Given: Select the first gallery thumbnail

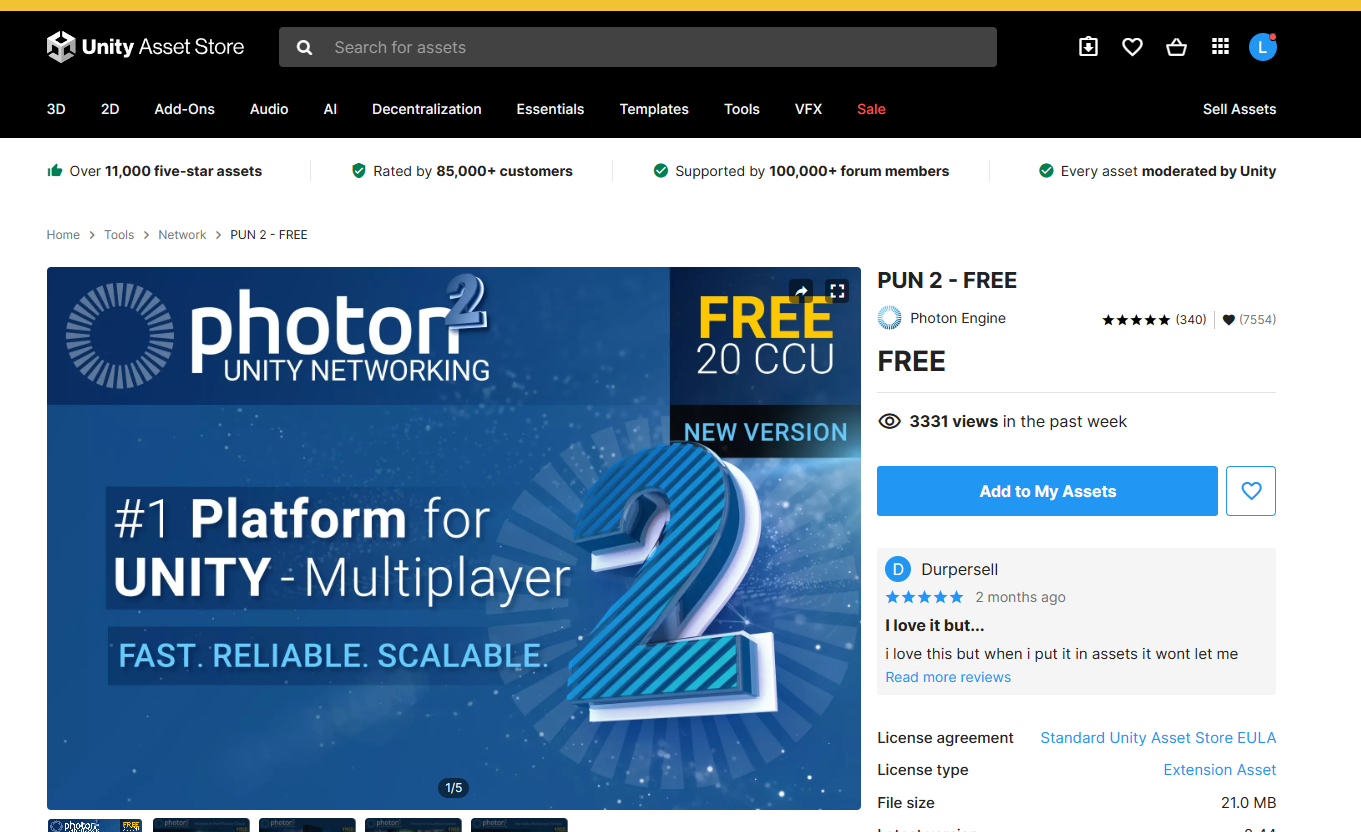Looking at the screenshot, I should [94, 825].
